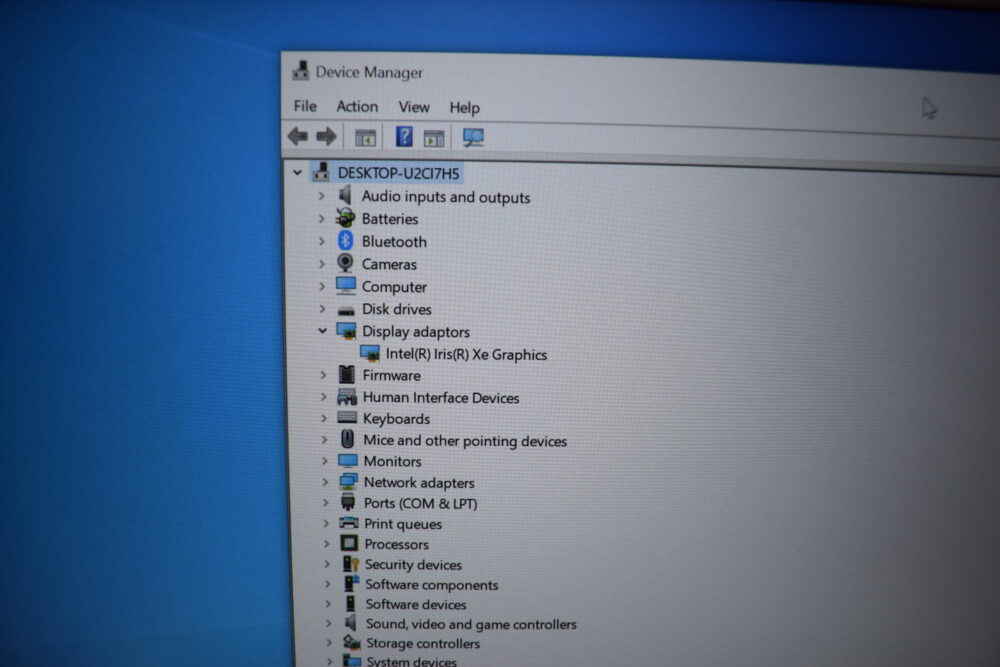Collapse the DESKTOP-U2CI7H5 root node
This screenshot has width=1000, height=667.
click(x=297, y=172)
